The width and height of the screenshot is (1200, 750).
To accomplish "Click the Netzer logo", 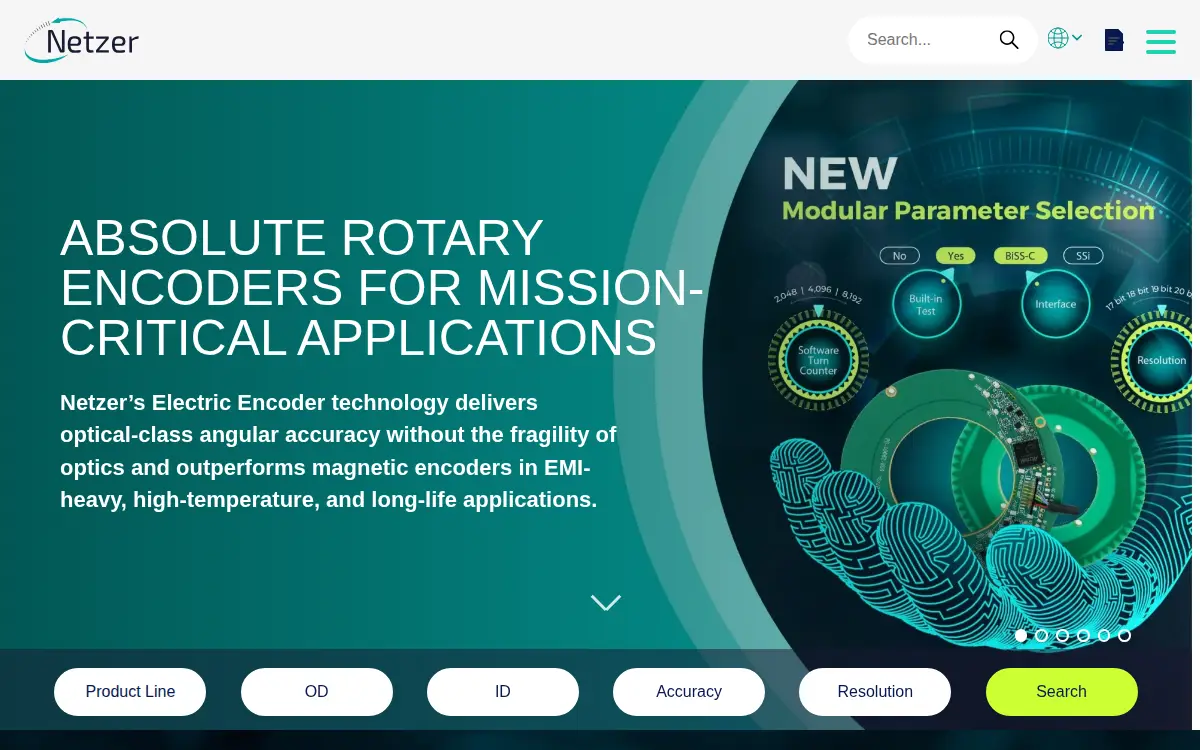I will pos(82,41).
